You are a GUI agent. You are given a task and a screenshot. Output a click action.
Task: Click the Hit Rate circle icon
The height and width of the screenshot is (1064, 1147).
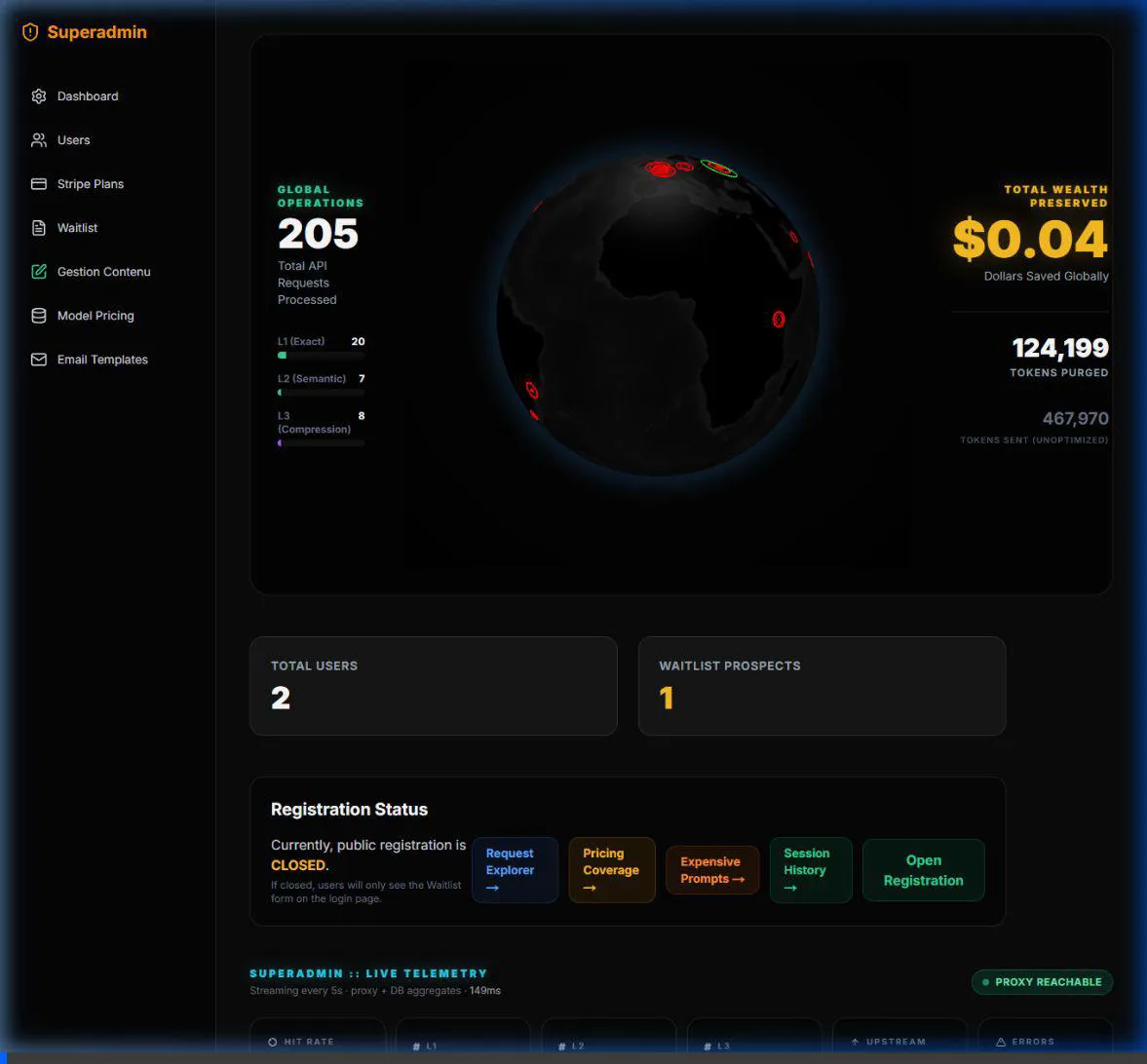(x=272, y=1042)
